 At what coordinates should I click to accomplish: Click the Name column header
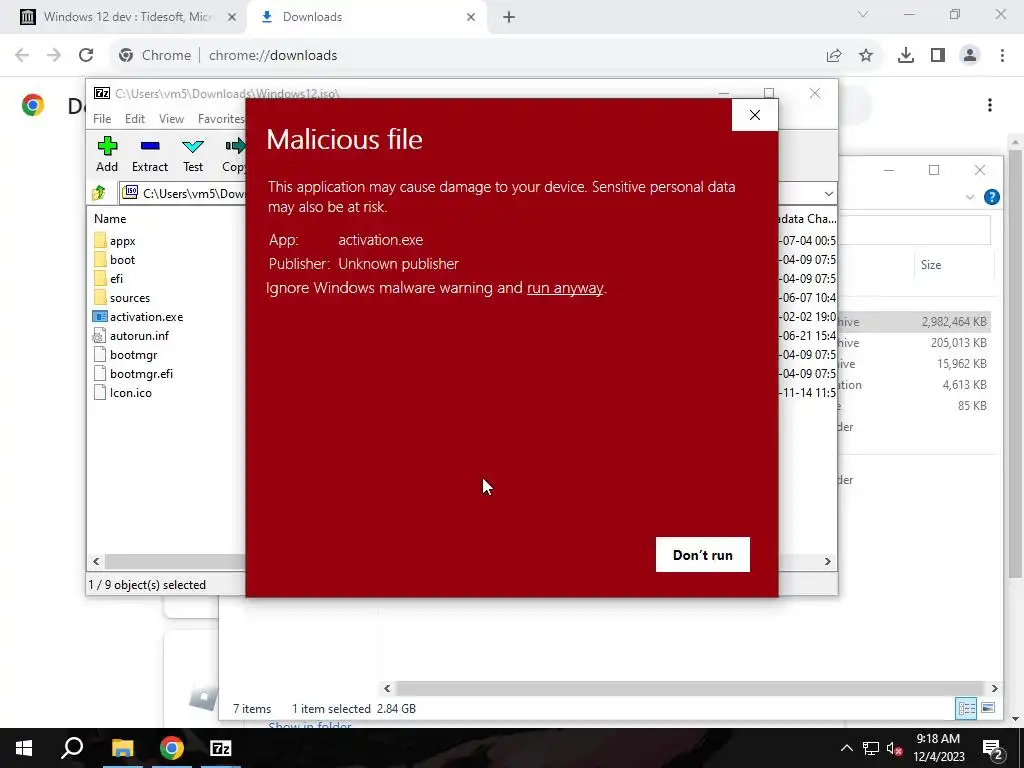click(x=110, y=219)
